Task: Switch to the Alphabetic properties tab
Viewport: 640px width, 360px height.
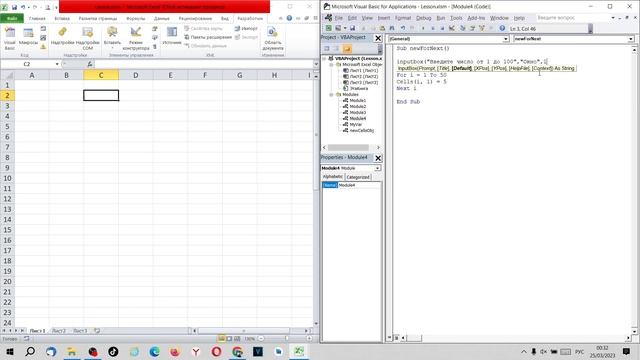Action: point(333,177)
